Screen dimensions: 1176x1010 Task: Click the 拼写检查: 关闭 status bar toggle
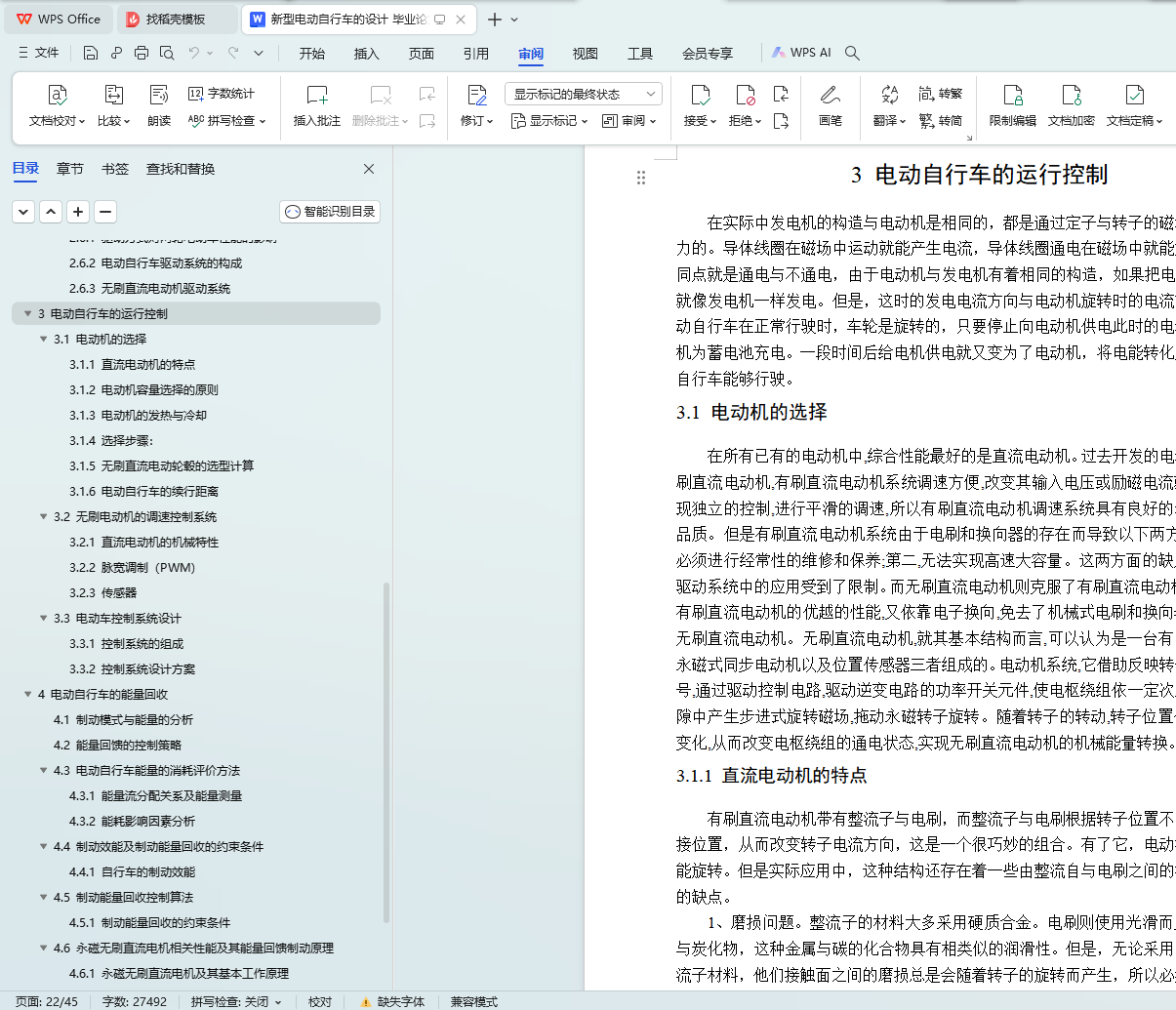click(x=235, y=1001)
